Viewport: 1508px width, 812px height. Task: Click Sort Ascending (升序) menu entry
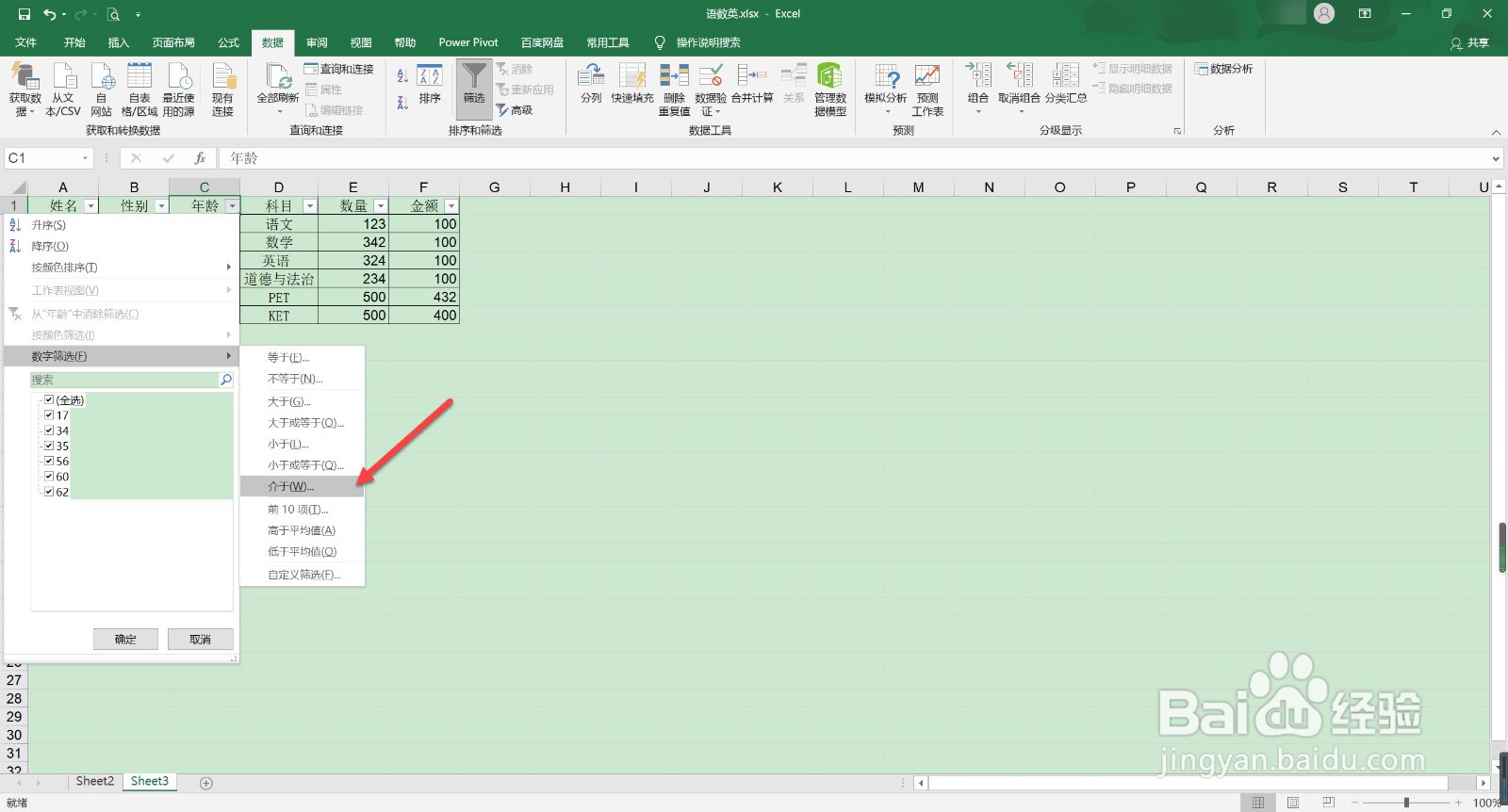coord(120,225)
